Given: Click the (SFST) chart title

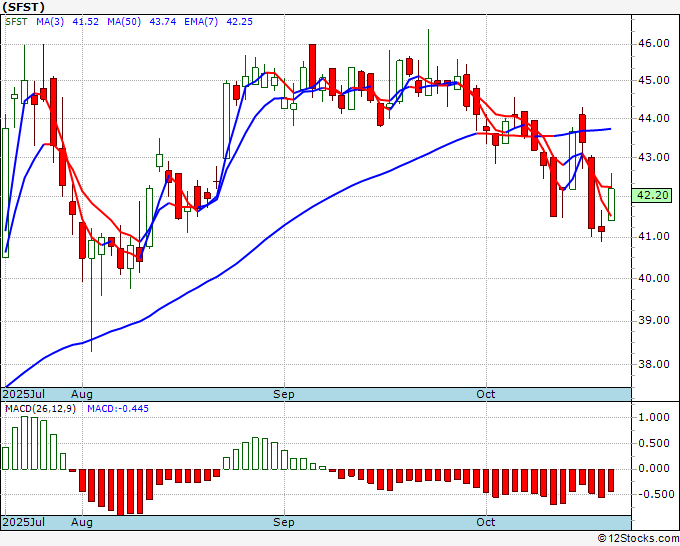Looking at the screenshot, I should [23, 7].
